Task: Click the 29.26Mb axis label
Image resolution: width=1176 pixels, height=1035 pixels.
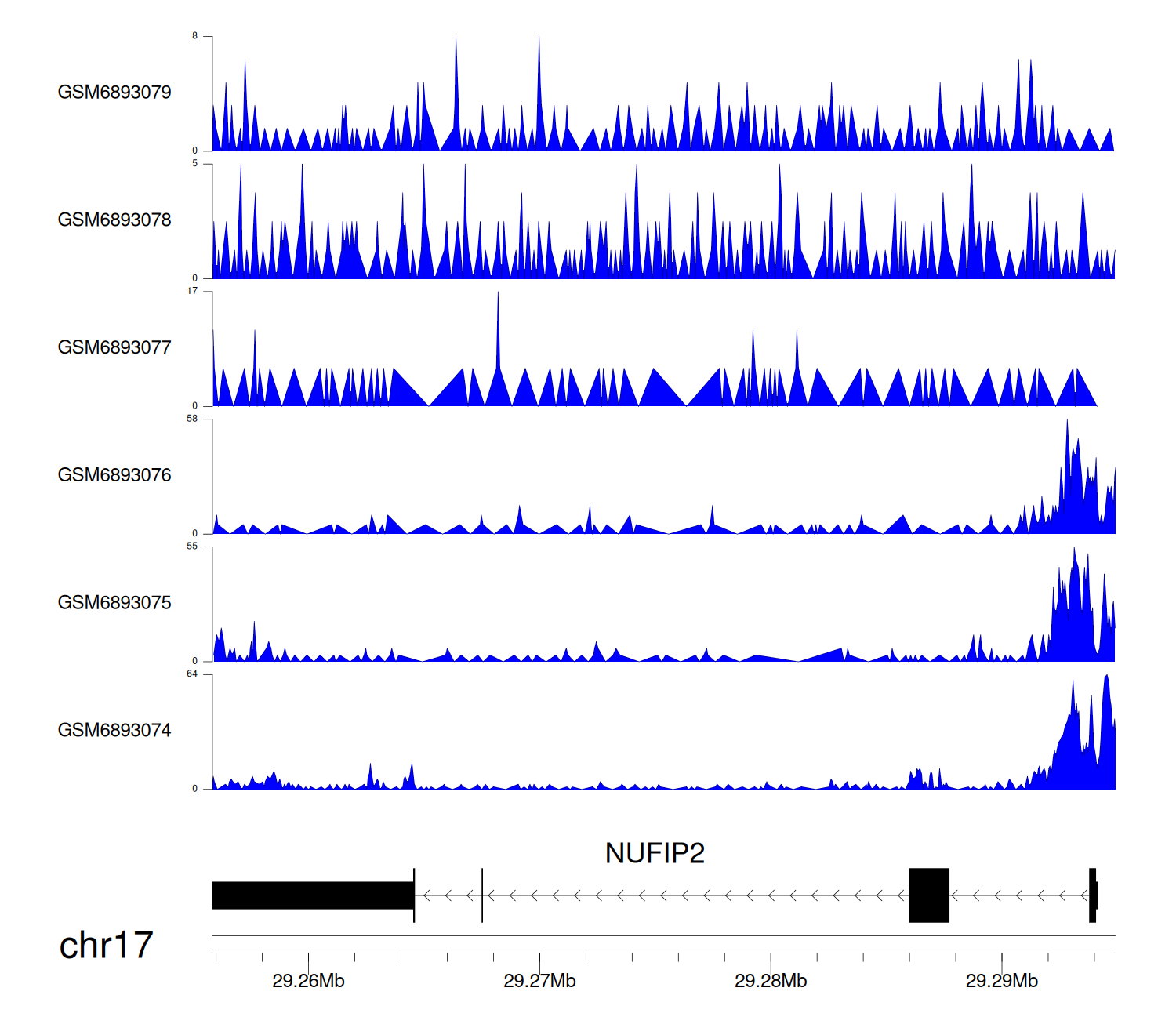Action: 308,982
